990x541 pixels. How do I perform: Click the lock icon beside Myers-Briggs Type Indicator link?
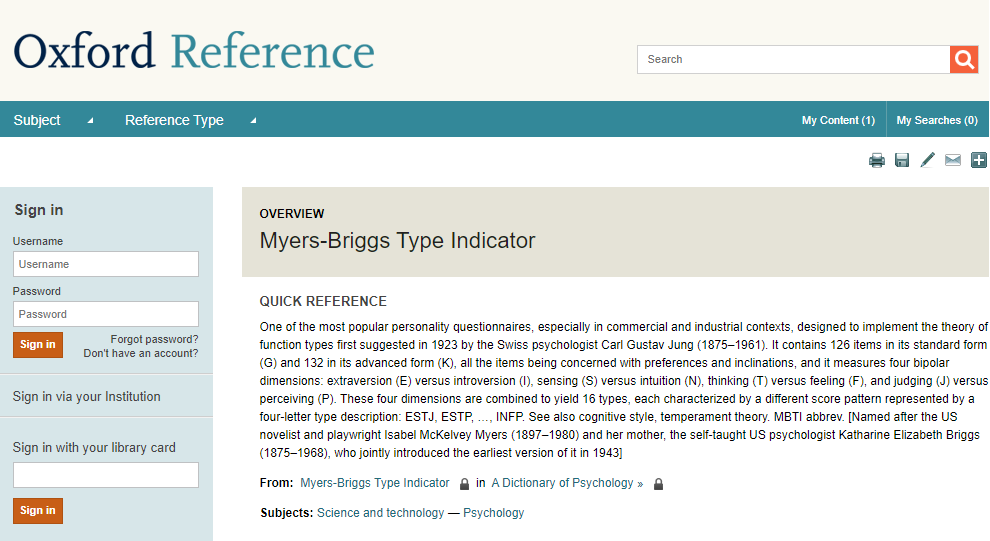point(464,484)
